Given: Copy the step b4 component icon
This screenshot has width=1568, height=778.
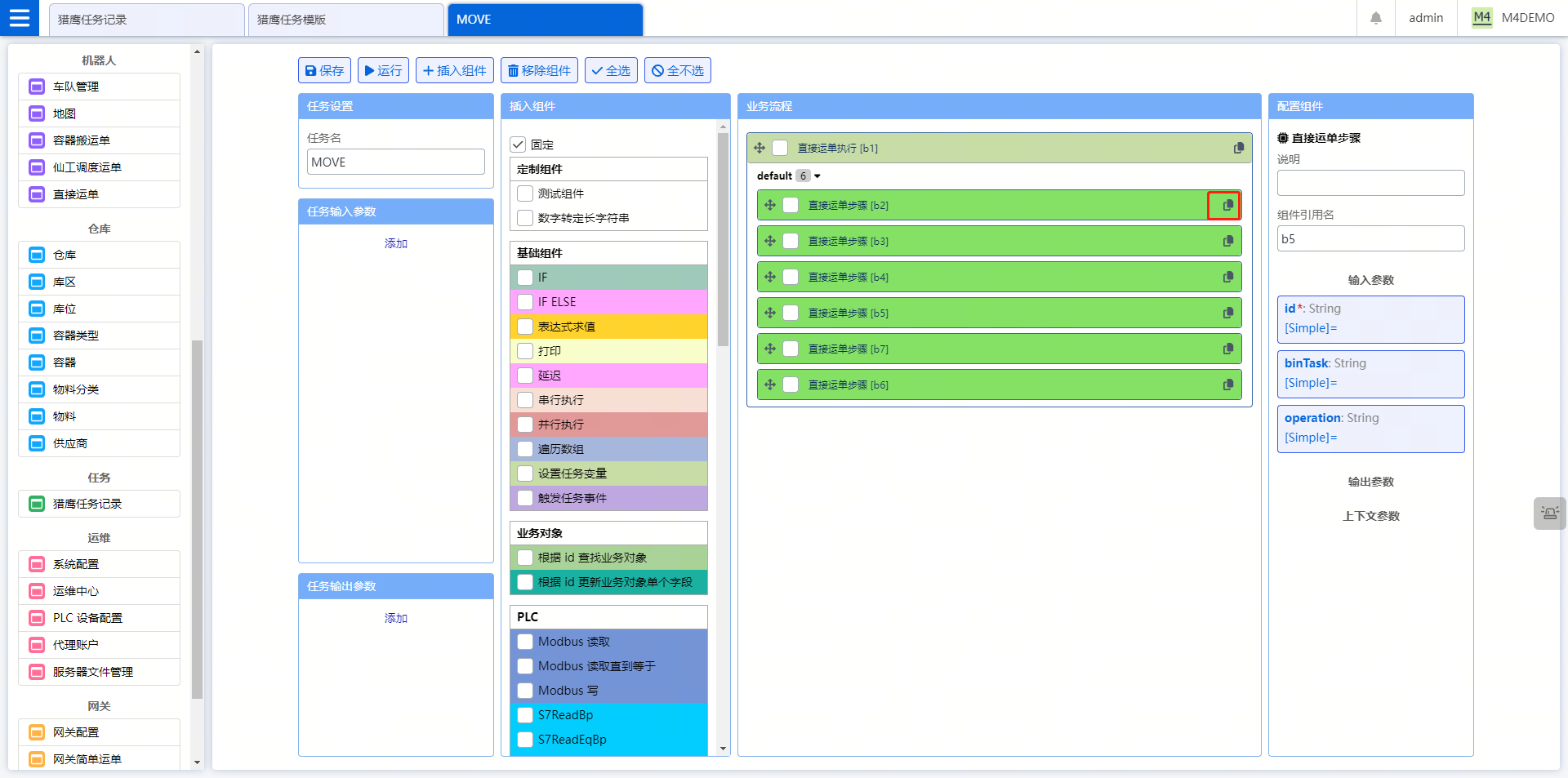Looking at the screenshot, I should [x=1227, y=277].
